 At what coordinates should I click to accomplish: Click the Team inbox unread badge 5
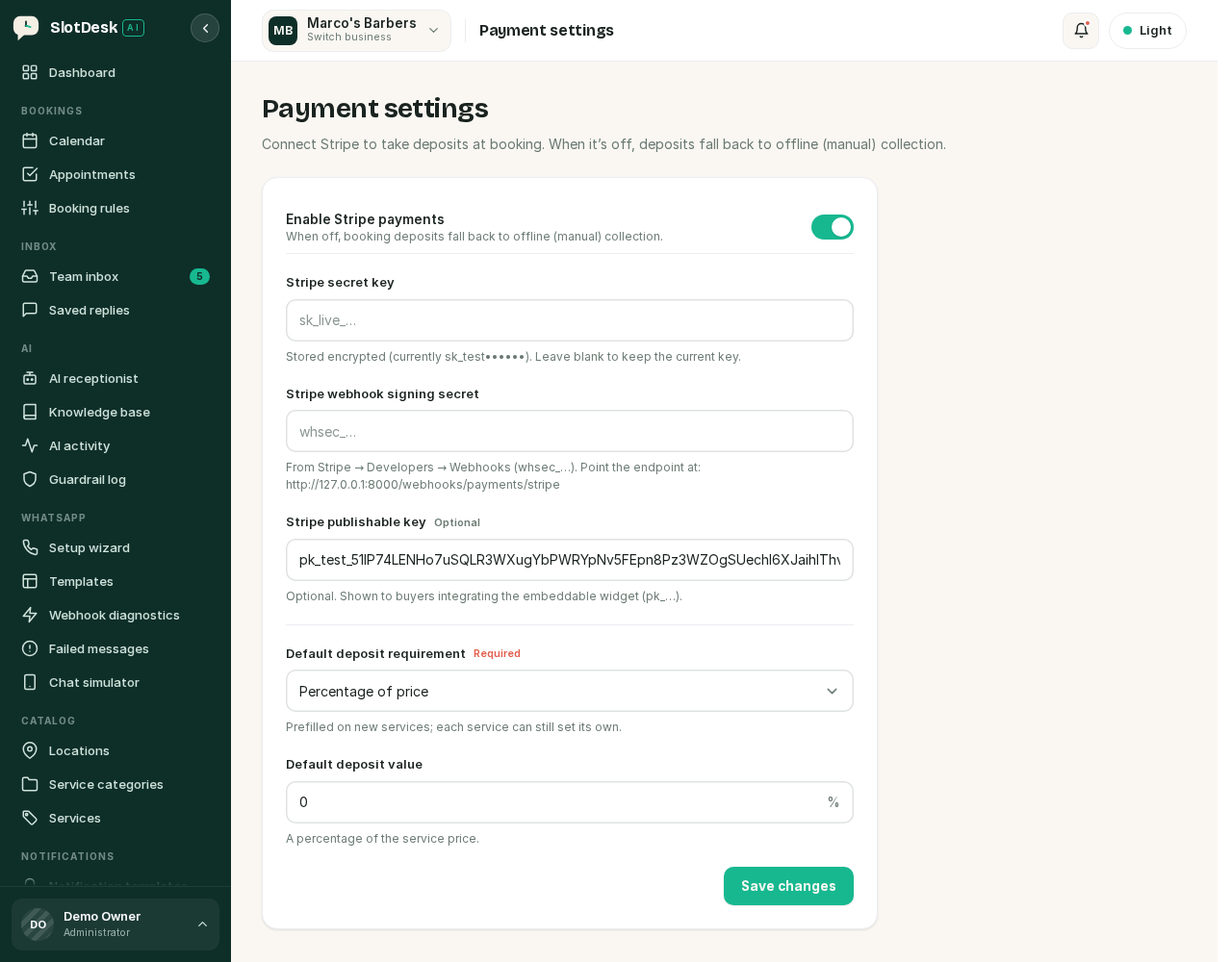pos(199,276)
